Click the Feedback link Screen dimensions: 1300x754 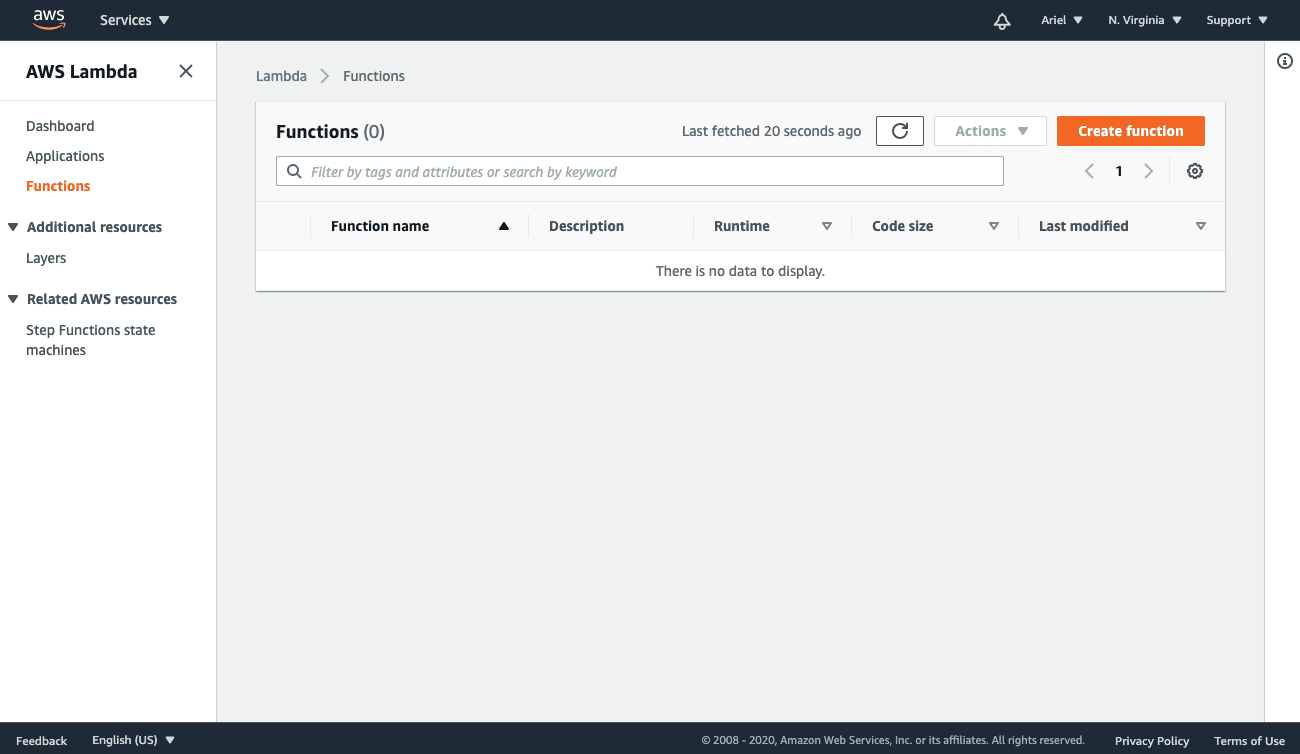point(41,740)
